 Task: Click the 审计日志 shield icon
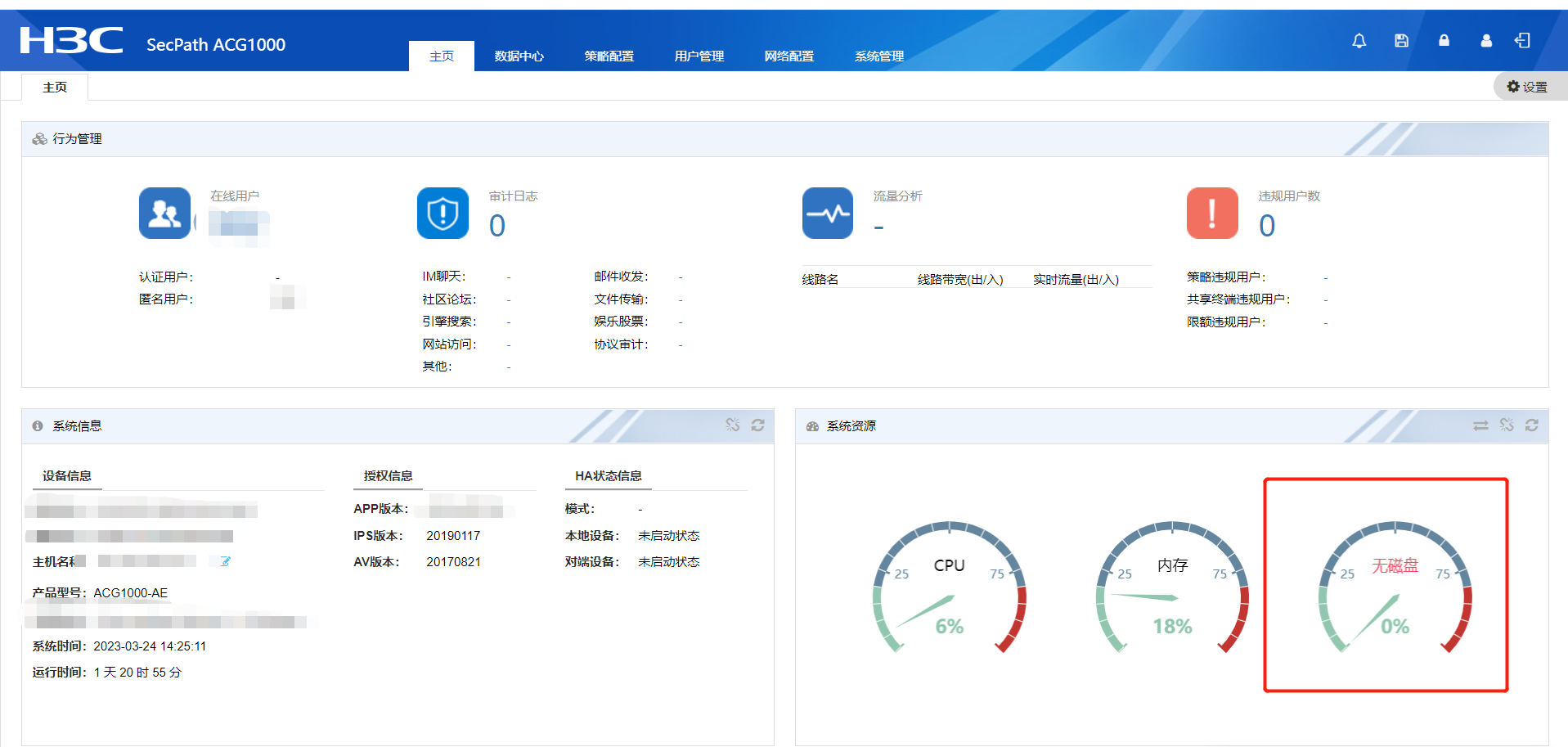point(443,214)
